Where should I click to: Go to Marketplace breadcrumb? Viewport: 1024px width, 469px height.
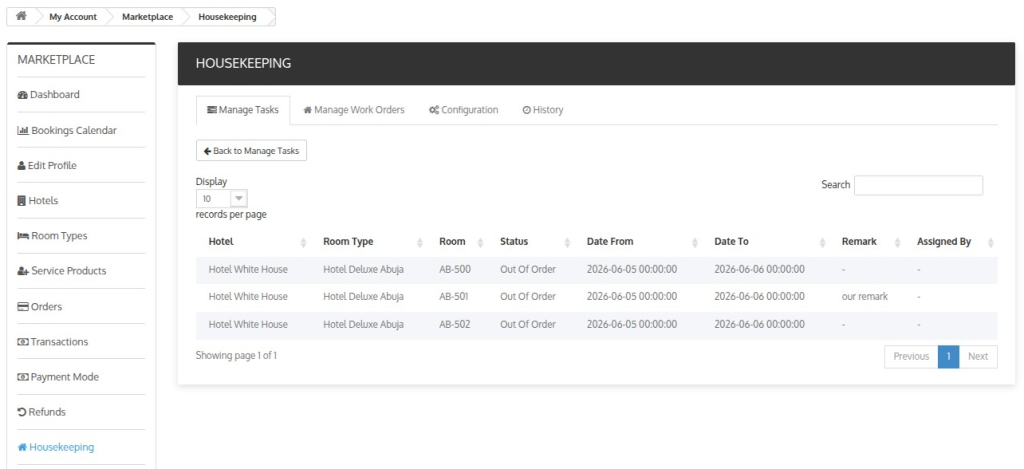(148, 17)
